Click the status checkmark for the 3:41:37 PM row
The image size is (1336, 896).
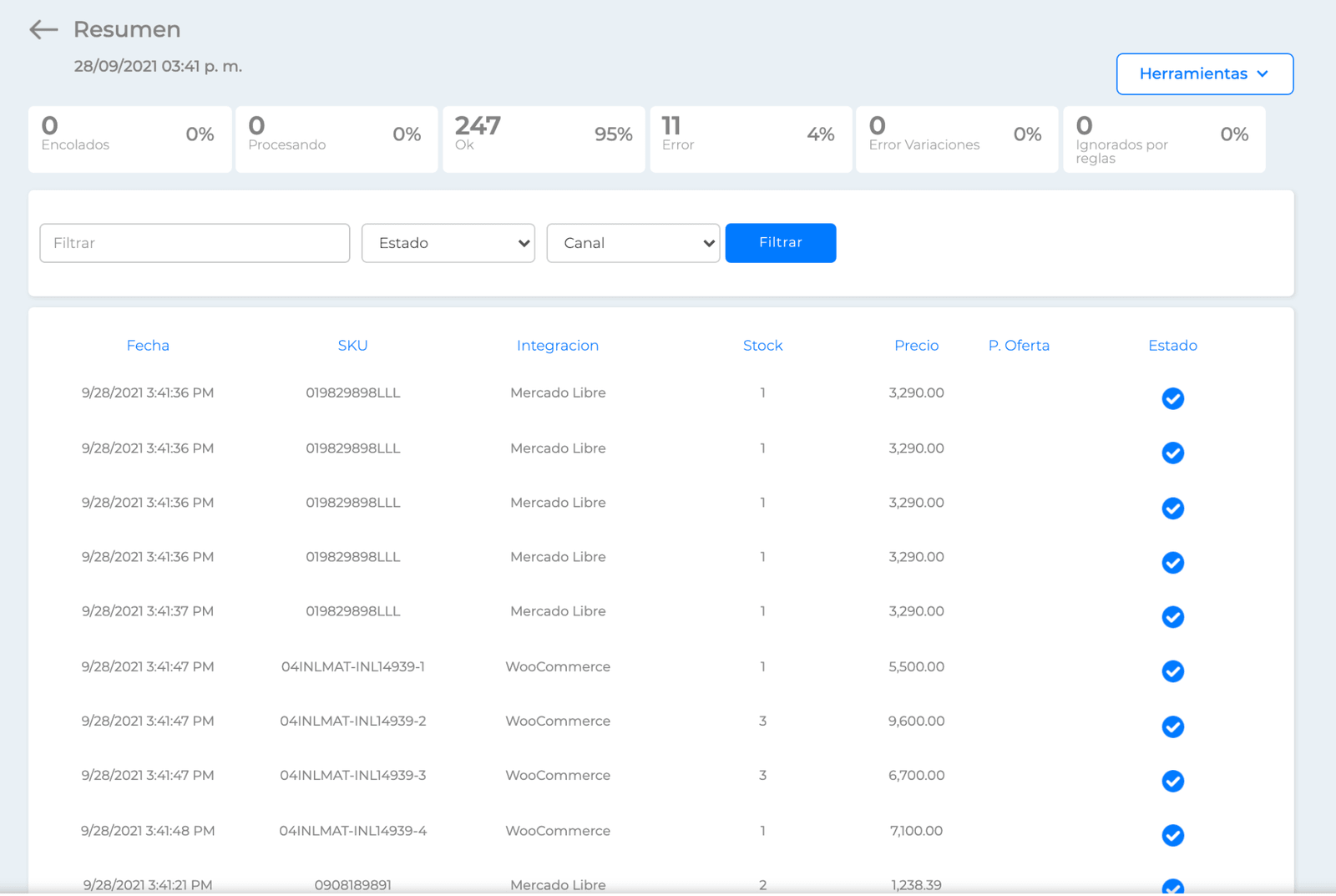(1172, 617)
